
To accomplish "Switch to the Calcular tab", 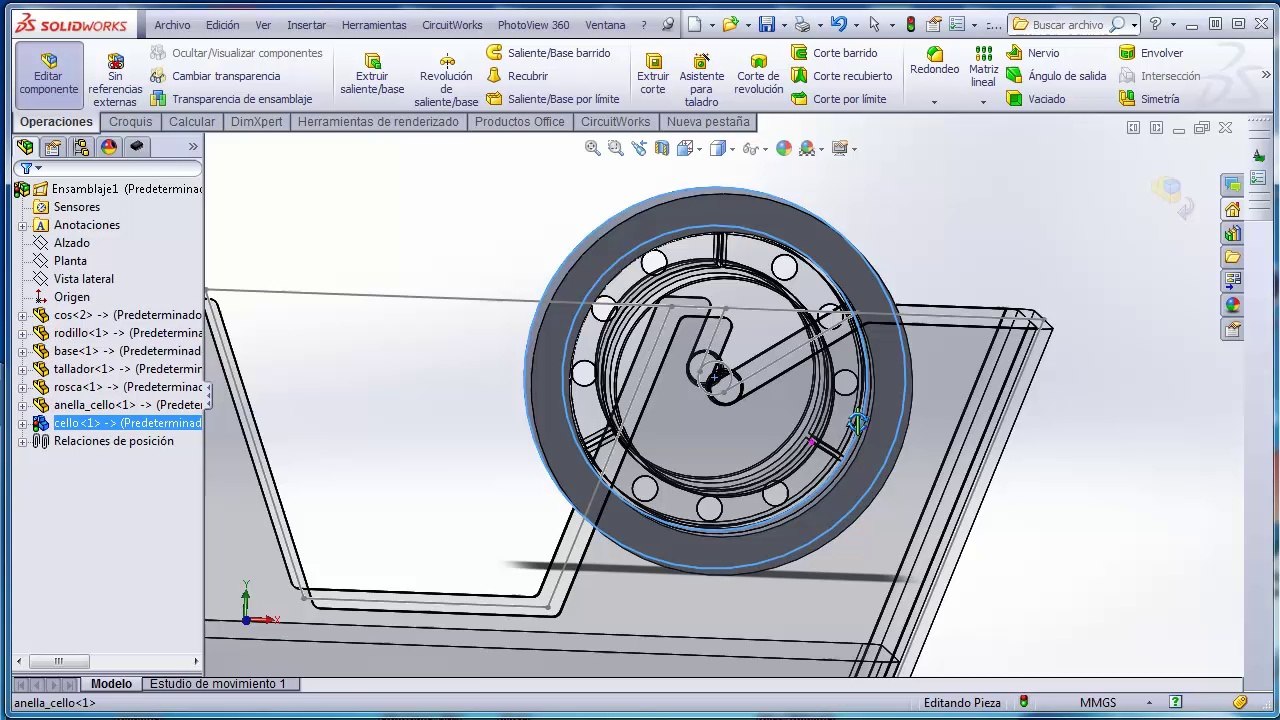I will (x=192, y=122).
